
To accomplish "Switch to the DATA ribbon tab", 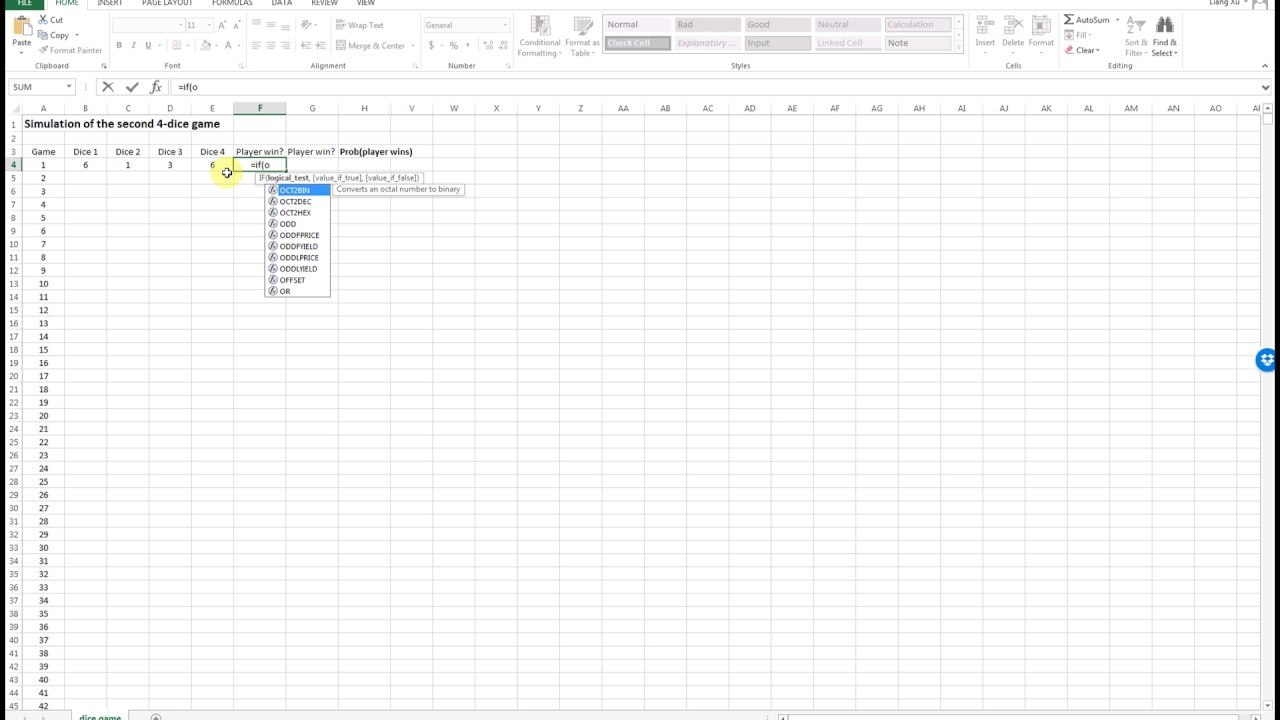I will pos(282,3).
